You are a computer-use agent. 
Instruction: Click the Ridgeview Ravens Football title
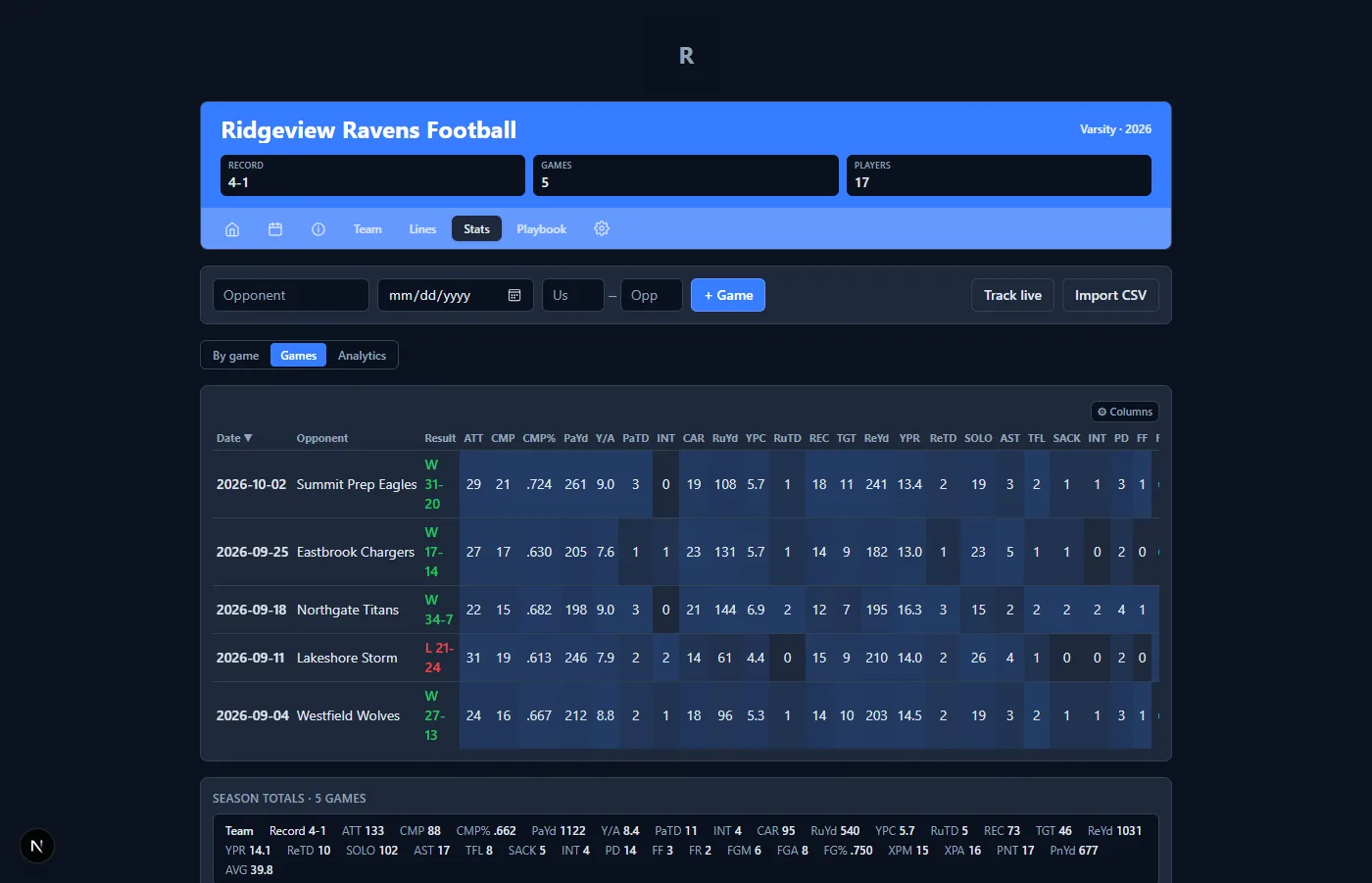368,130
